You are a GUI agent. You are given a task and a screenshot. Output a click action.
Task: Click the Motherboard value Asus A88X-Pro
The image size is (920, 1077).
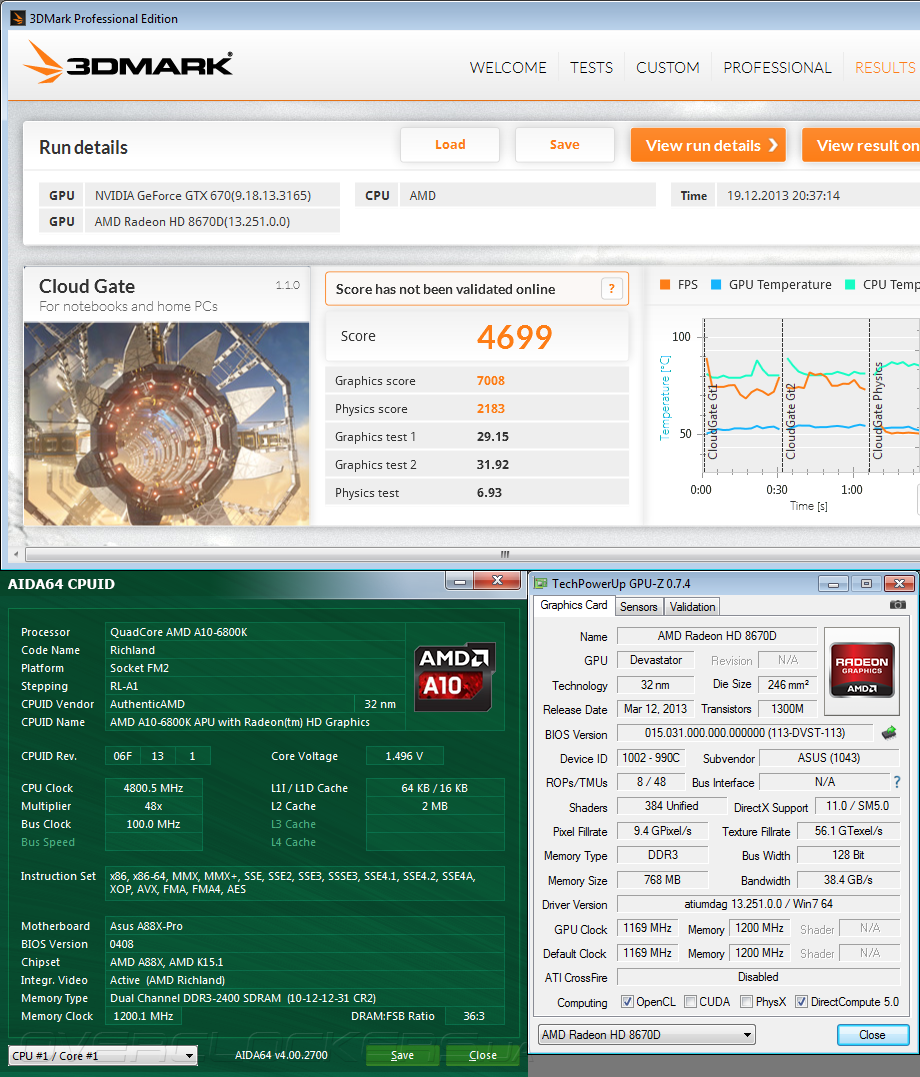coord(304,926)
